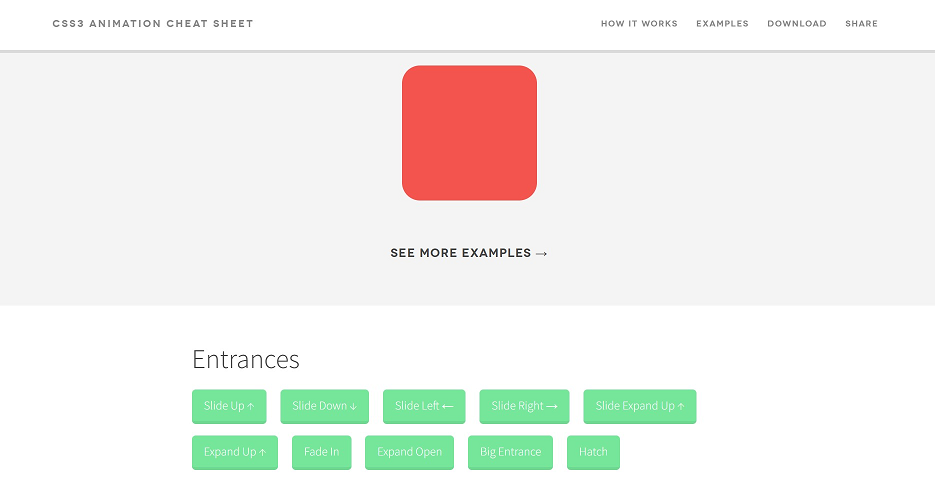
Task: Choose the Slide Right animation button
Action: pos(524,406)
